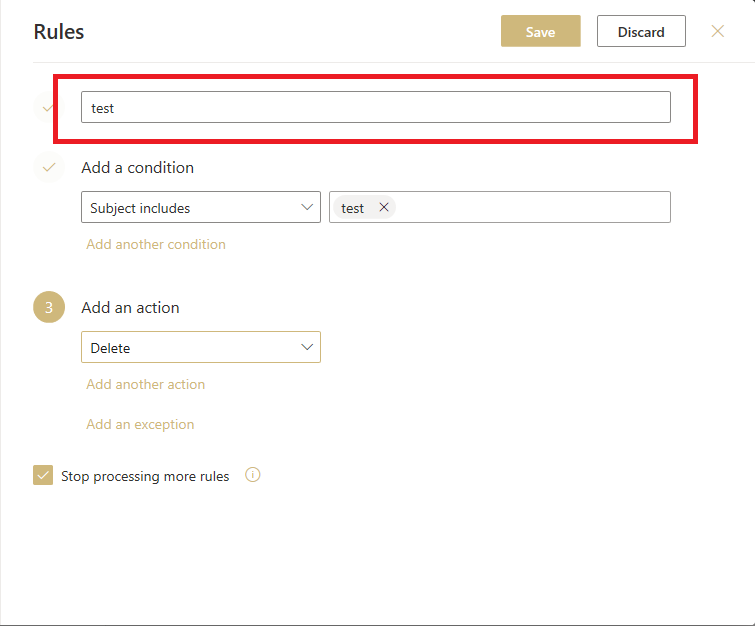Click the checkmark icon beside Add a condition
This screenshot has width=755, height=626.
pos(49,167)
